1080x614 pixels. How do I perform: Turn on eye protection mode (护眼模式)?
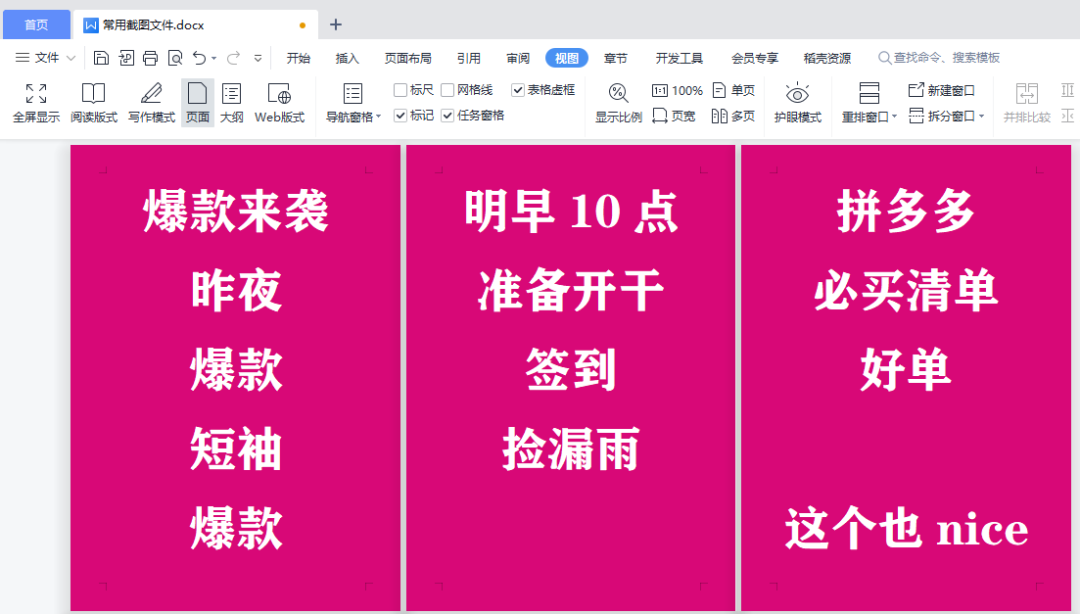tap(797, 103)
